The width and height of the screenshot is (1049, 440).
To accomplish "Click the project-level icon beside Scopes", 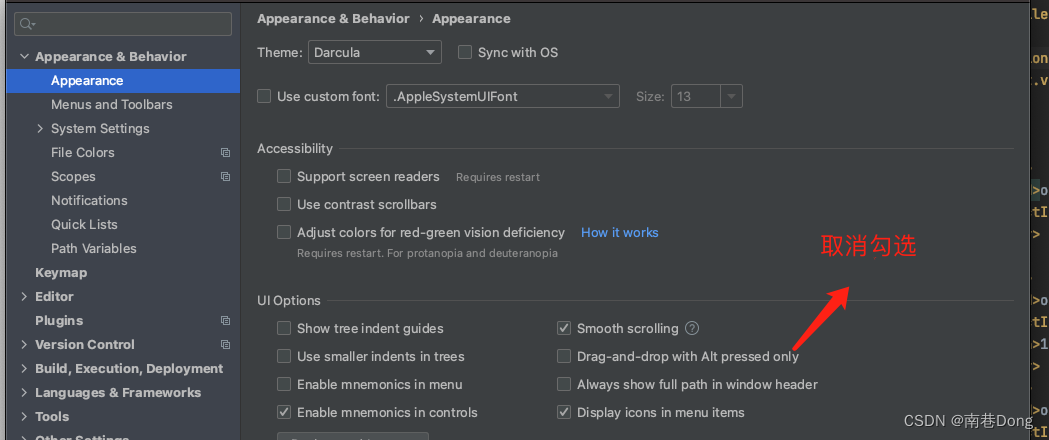I will point(225,177).
